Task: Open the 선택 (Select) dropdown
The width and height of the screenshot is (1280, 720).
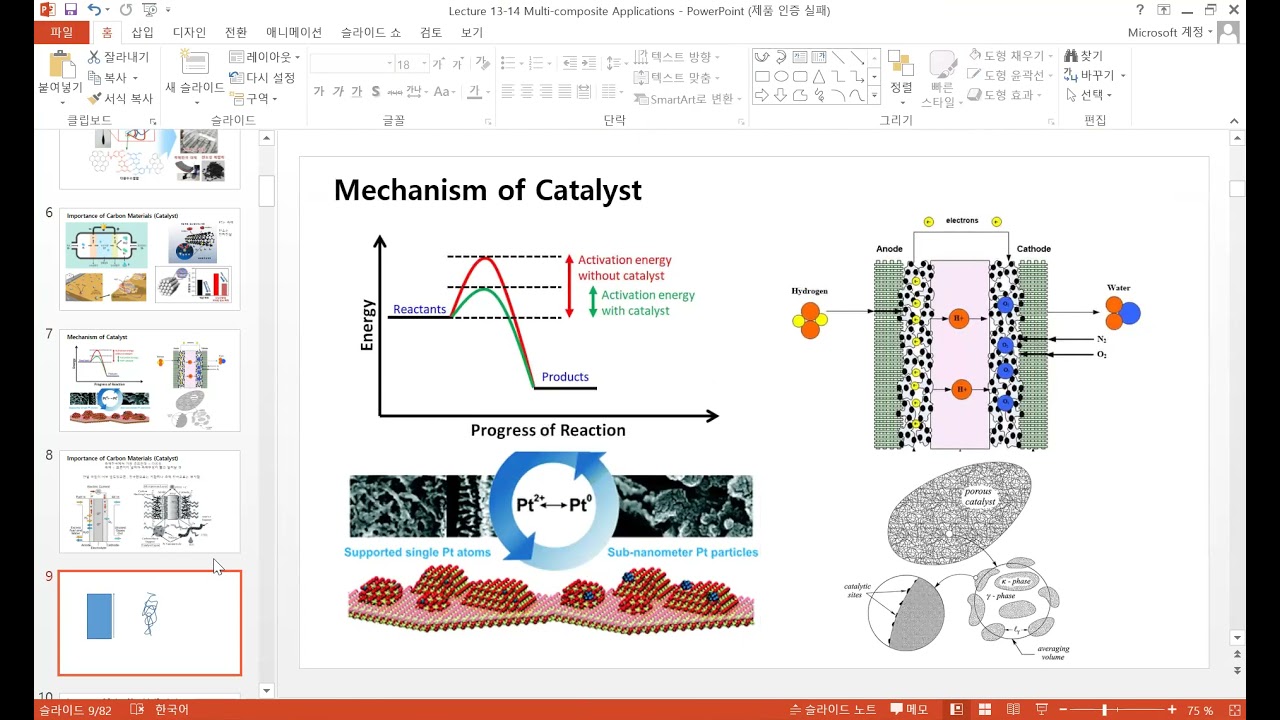Action: 1109,95
